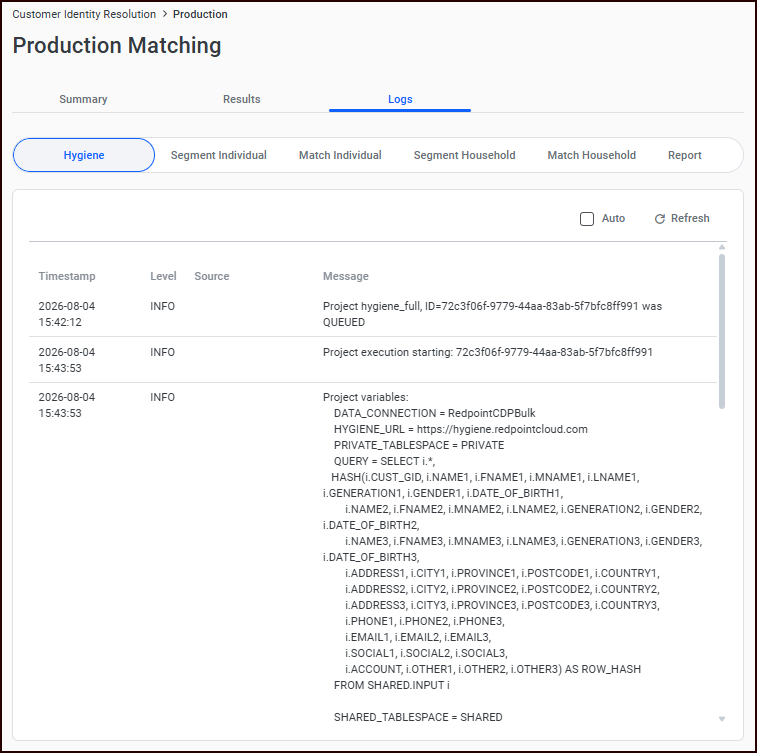
Task: Click the 'Project variables:' text
Action: point(365,397)
